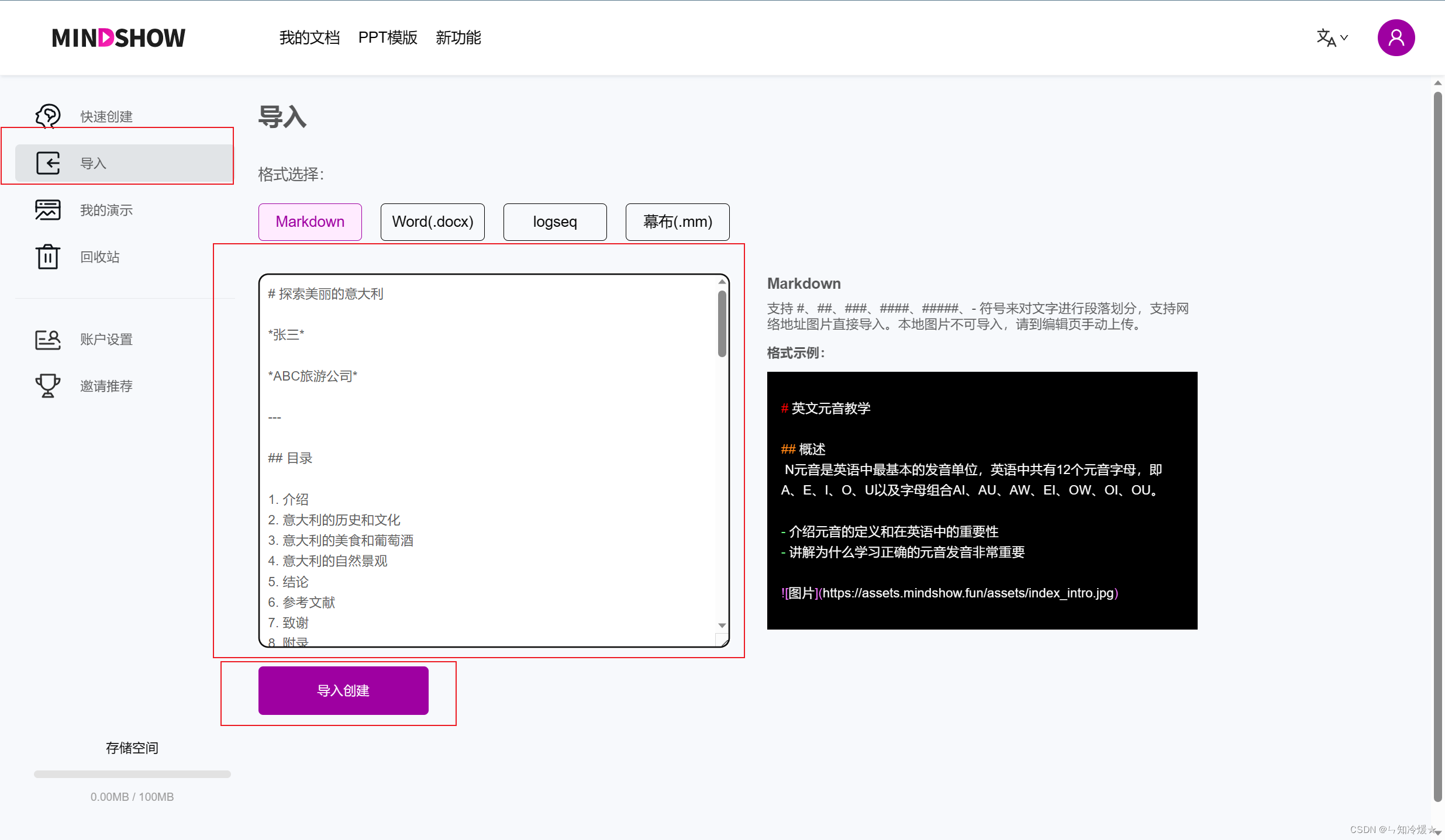Click the '# 英文元音教学' example line
Image resolution: width=1445 pixels, height=840 pixels.
826,408
